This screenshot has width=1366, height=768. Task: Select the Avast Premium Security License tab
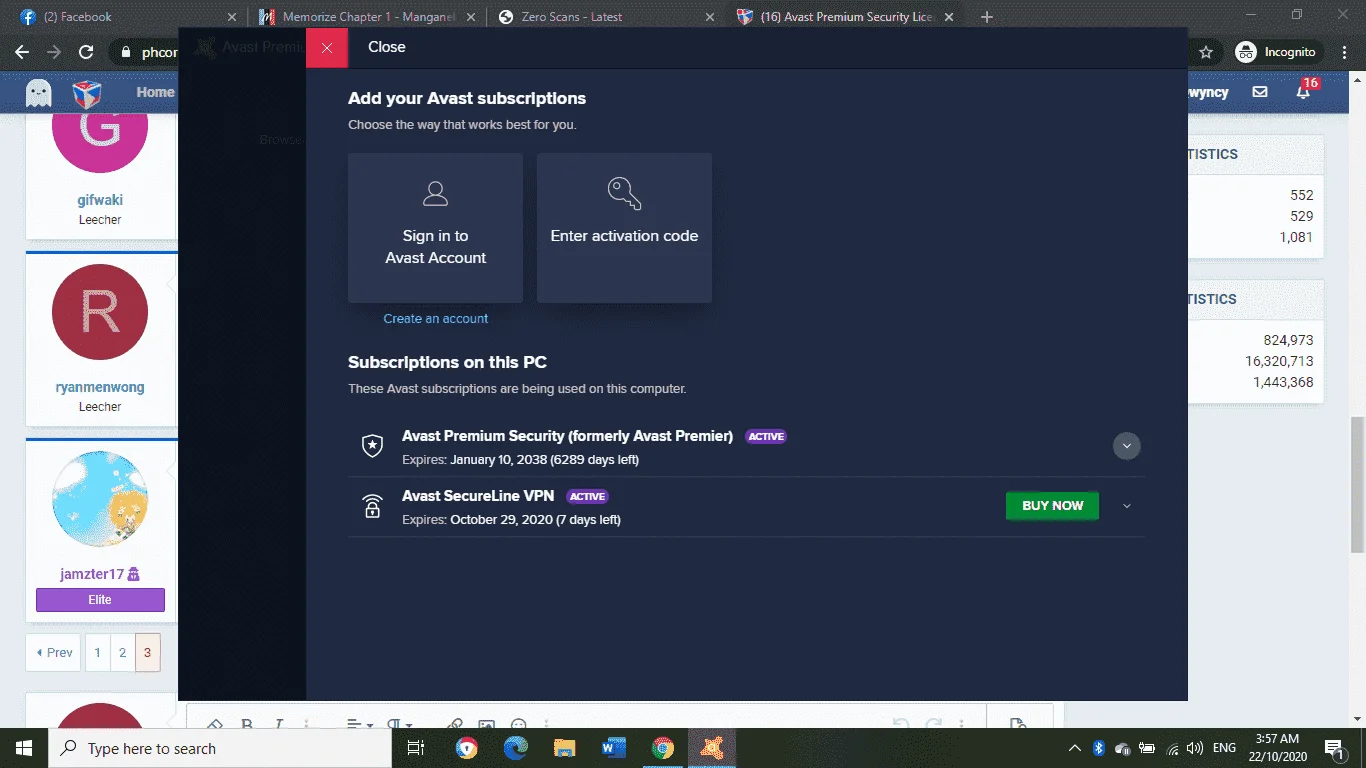[x=844, y=17]
